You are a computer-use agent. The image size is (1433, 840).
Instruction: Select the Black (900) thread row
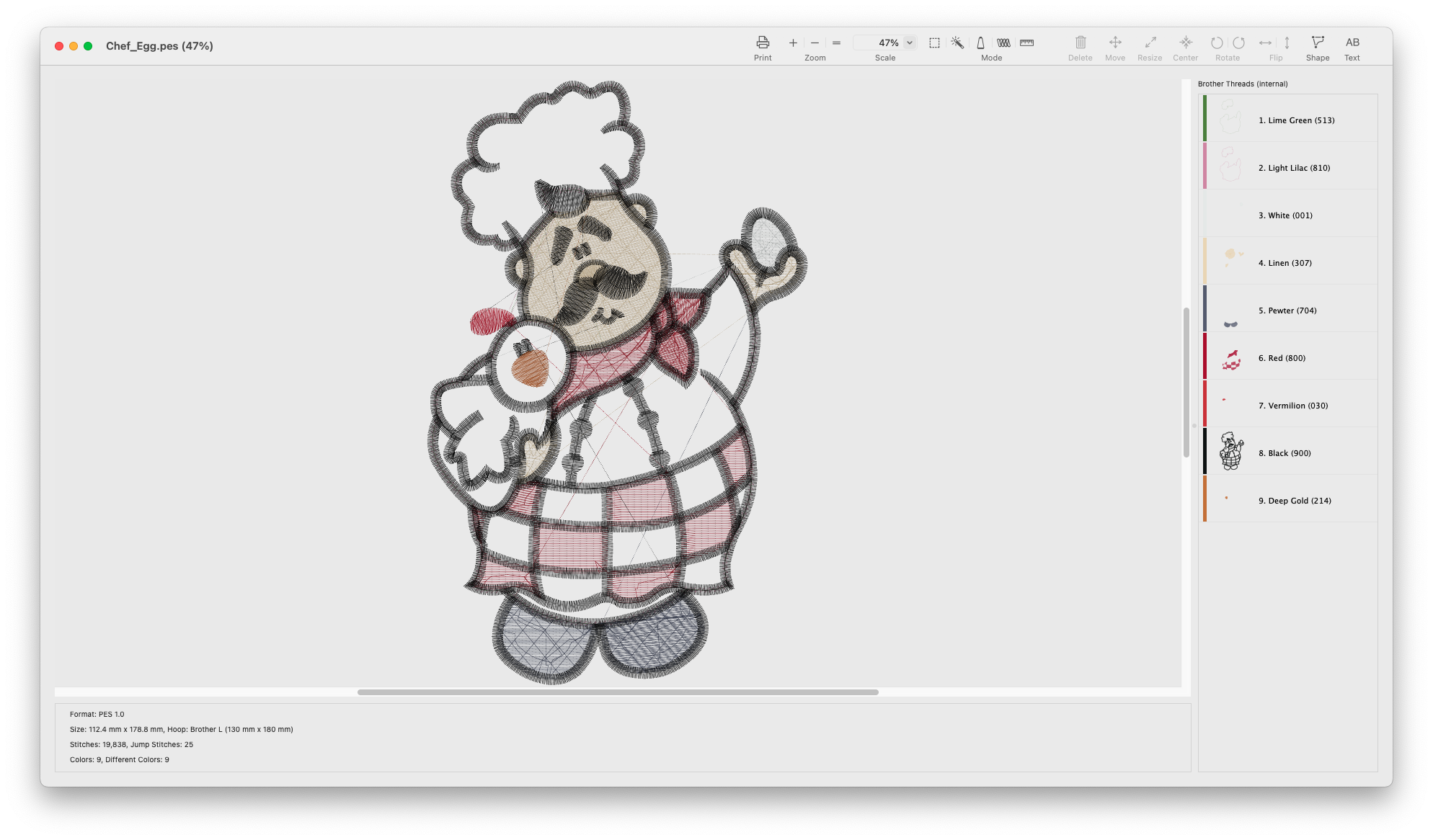pos(1290,452)
